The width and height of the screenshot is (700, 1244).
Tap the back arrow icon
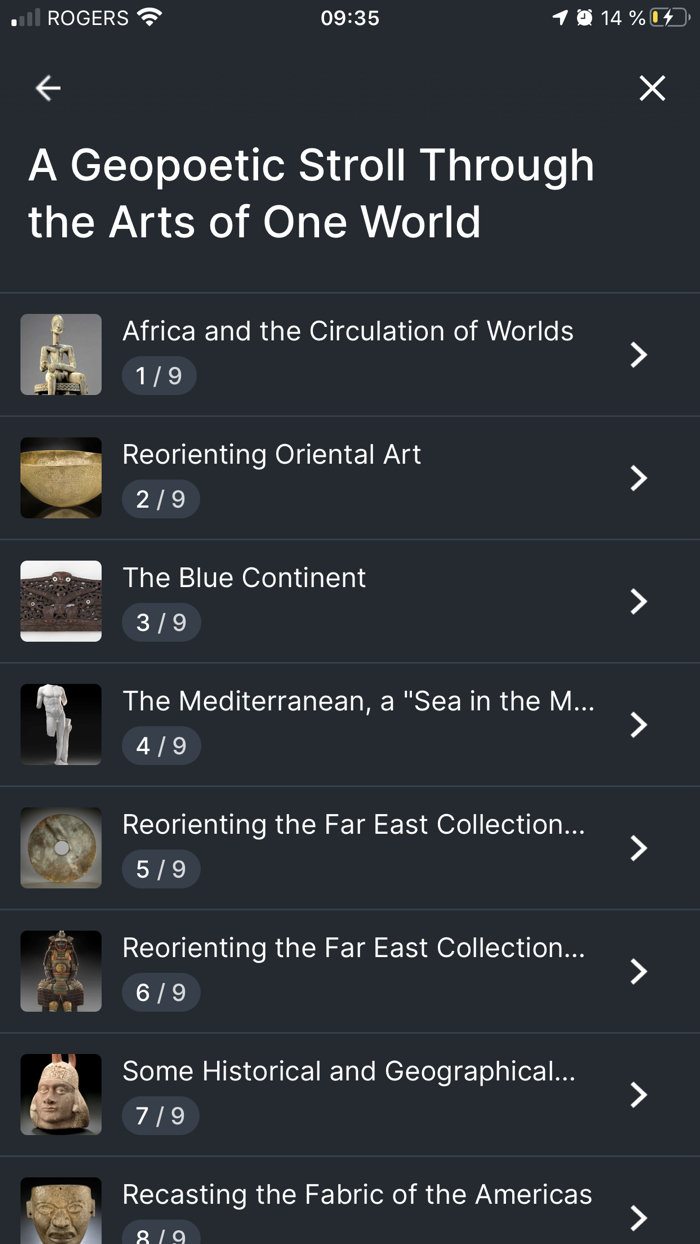tap(48, 88)
